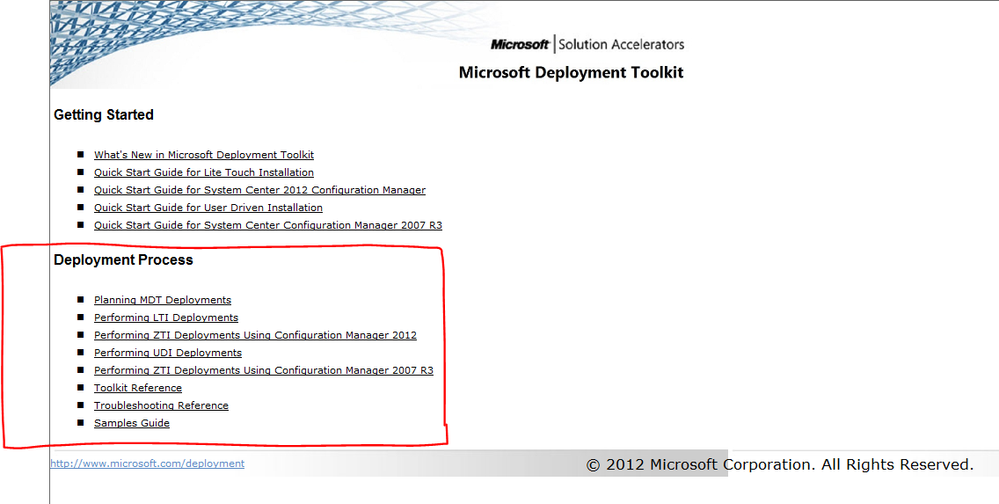Open the Samples Guide link

(x=132, y=423)
